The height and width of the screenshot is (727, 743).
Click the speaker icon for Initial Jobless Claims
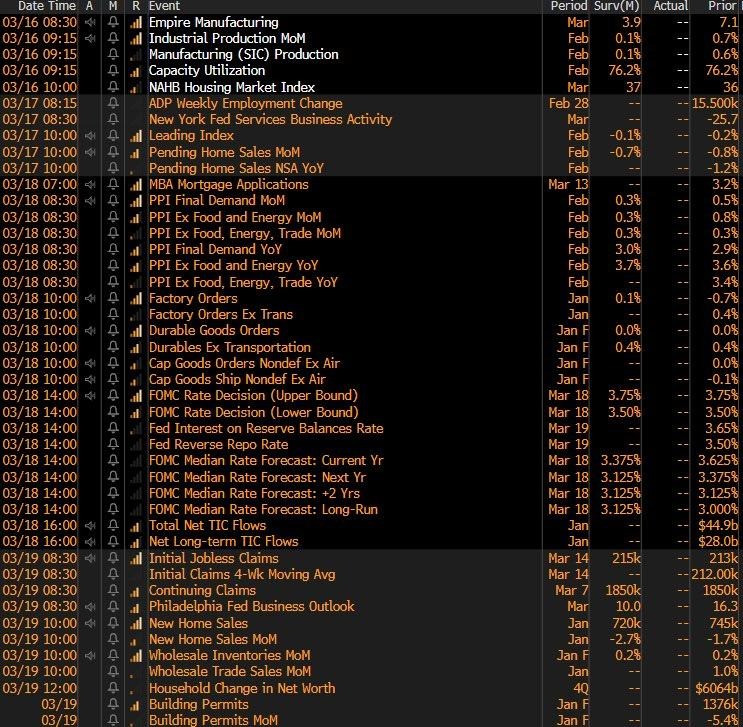coord(92,559)
